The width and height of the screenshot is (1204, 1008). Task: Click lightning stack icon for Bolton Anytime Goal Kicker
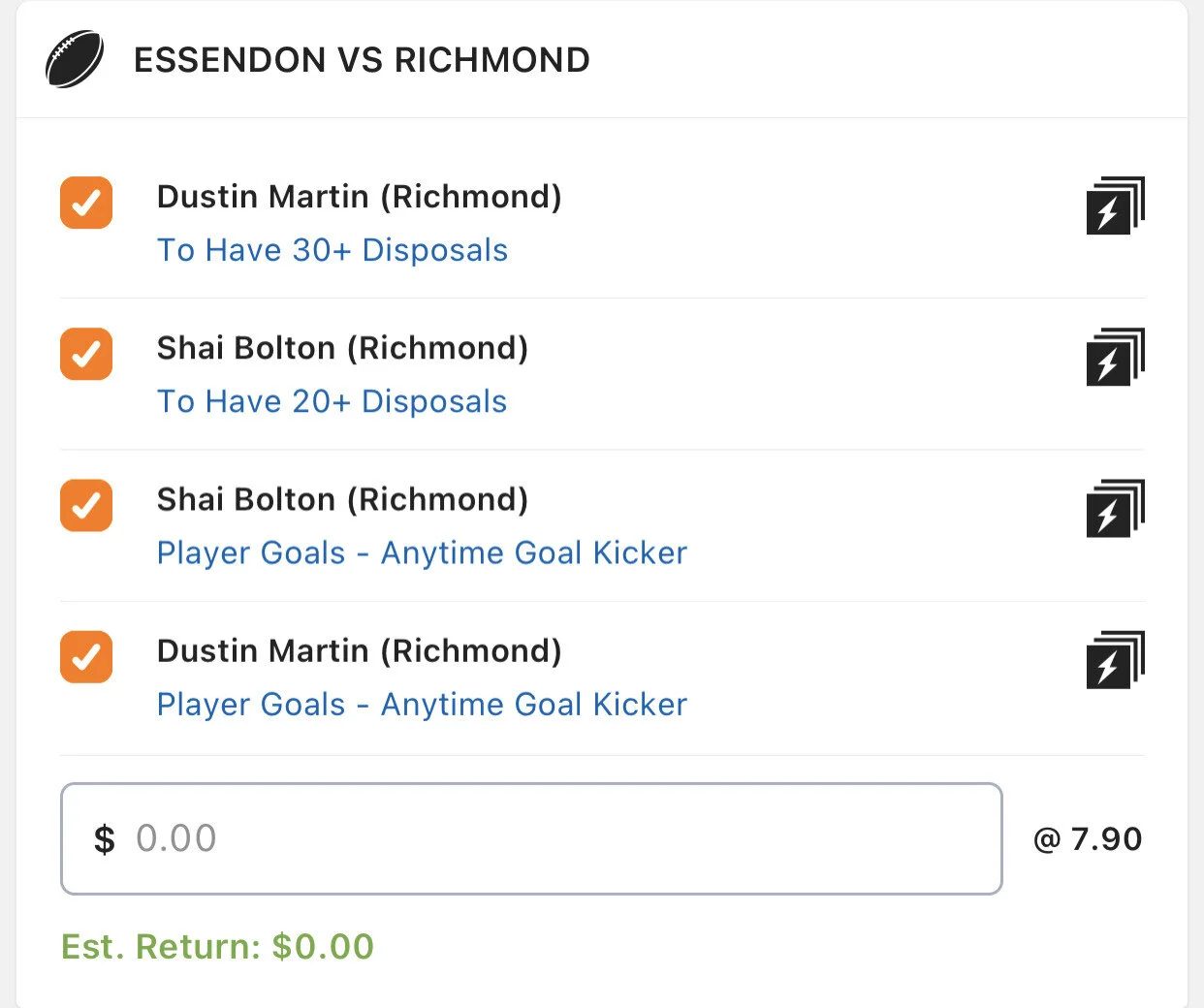[1115, 508]
